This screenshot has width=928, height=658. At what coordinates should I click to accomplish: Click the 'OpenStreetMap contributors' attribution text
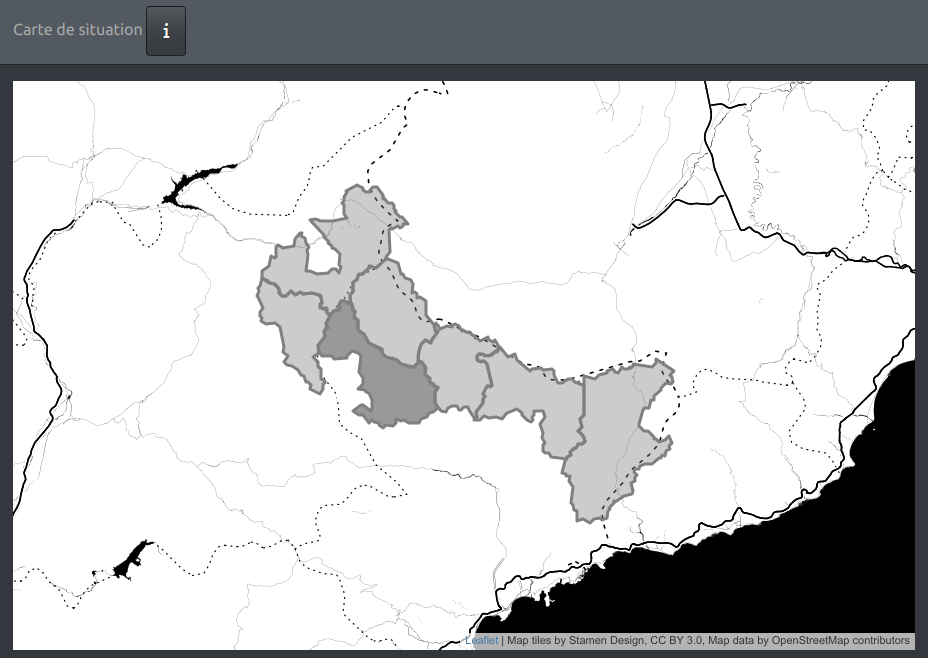(x=840, y=640)
